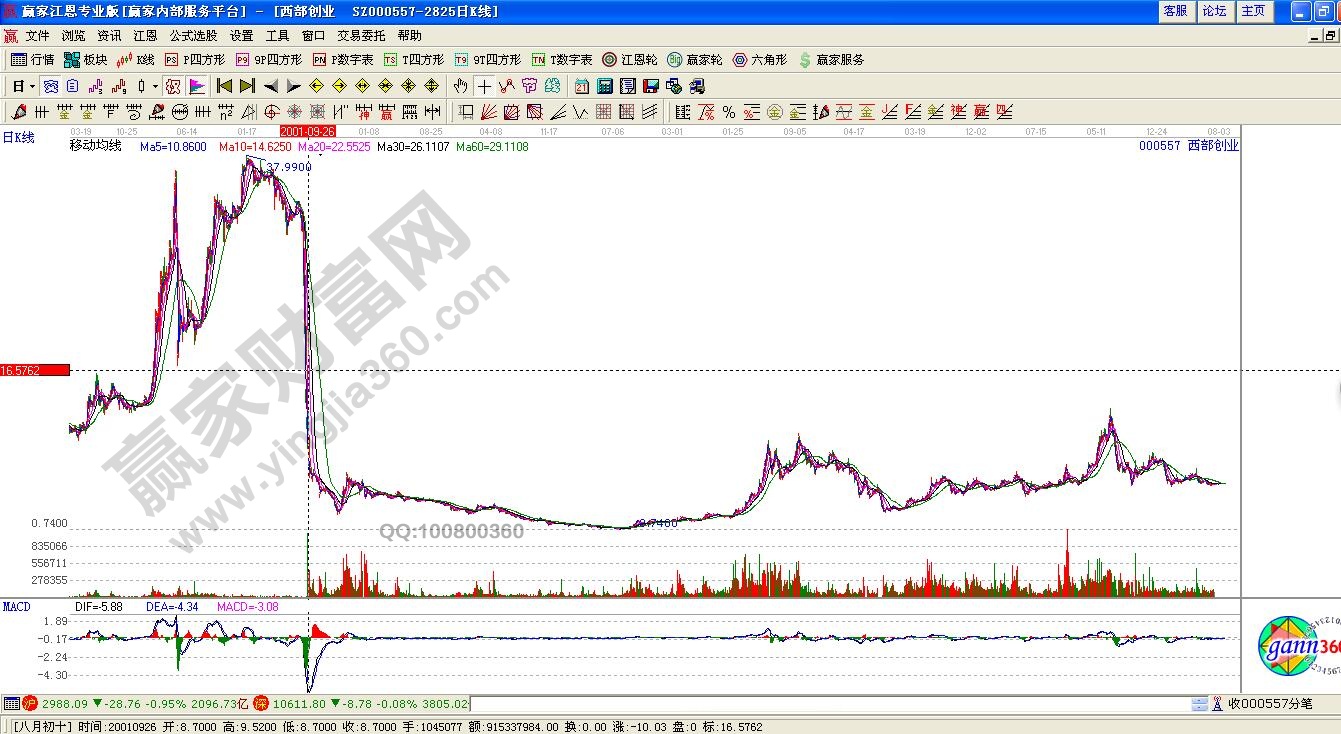
Task: Open the 公式选股 menu
Action: click(x=194, y=36)
